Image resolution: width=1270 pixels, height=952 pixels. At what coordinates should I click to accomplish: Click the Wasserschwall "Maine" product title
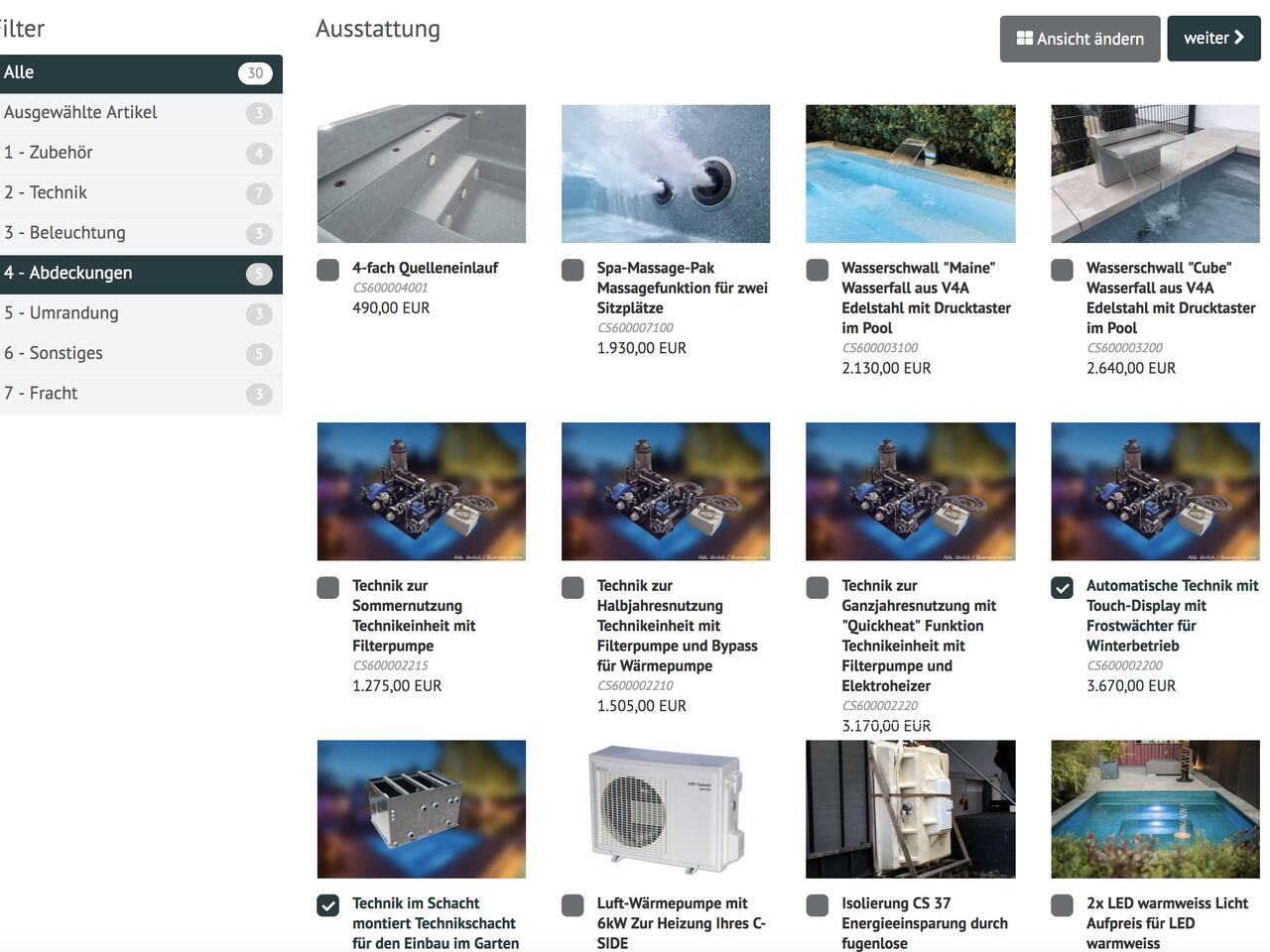(x=926, y=297)
